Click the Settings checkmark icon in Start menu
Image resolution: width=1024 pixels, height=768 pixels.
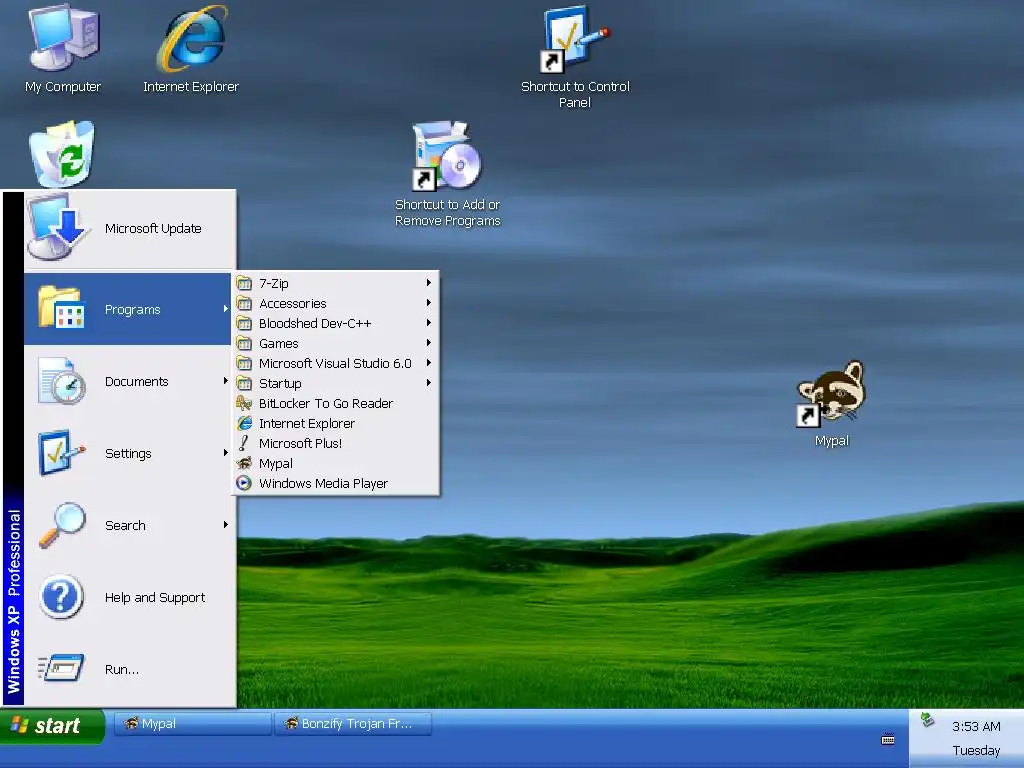[x=61, y=452]
